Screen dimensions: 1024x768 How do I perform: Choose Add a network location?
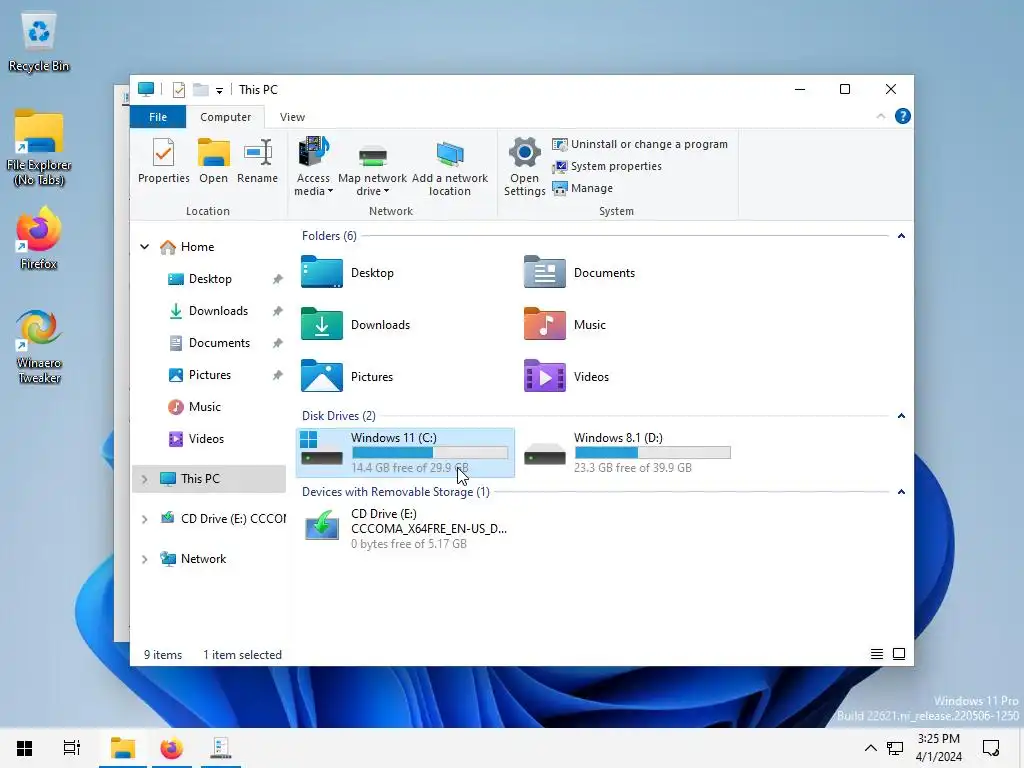click(x=449, y=167)
